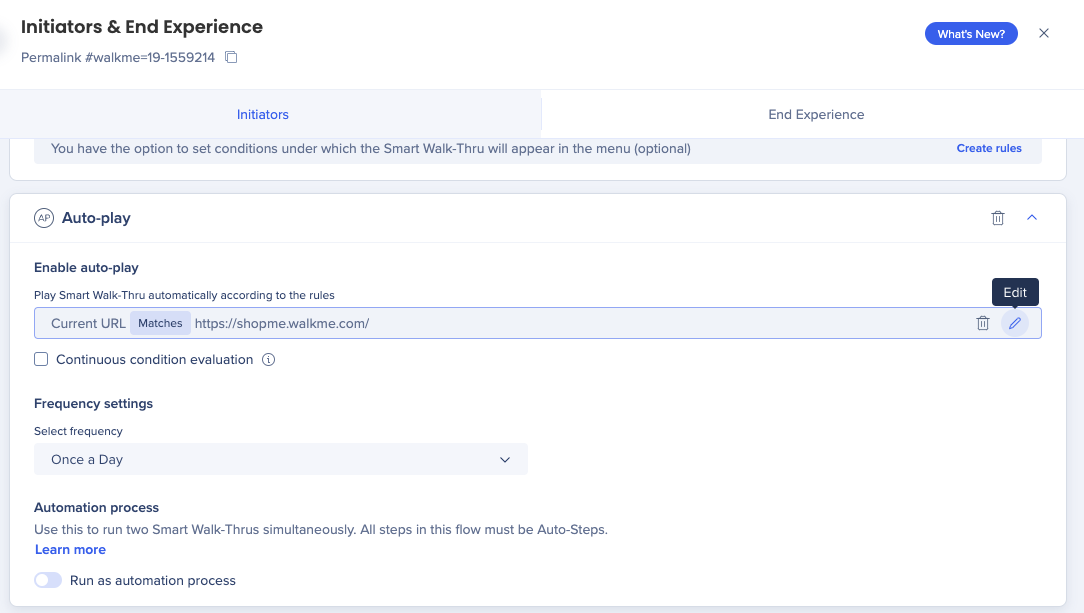Open the Learn more link
Viewport: 1084px width, 613px height.
click(70, 550)
